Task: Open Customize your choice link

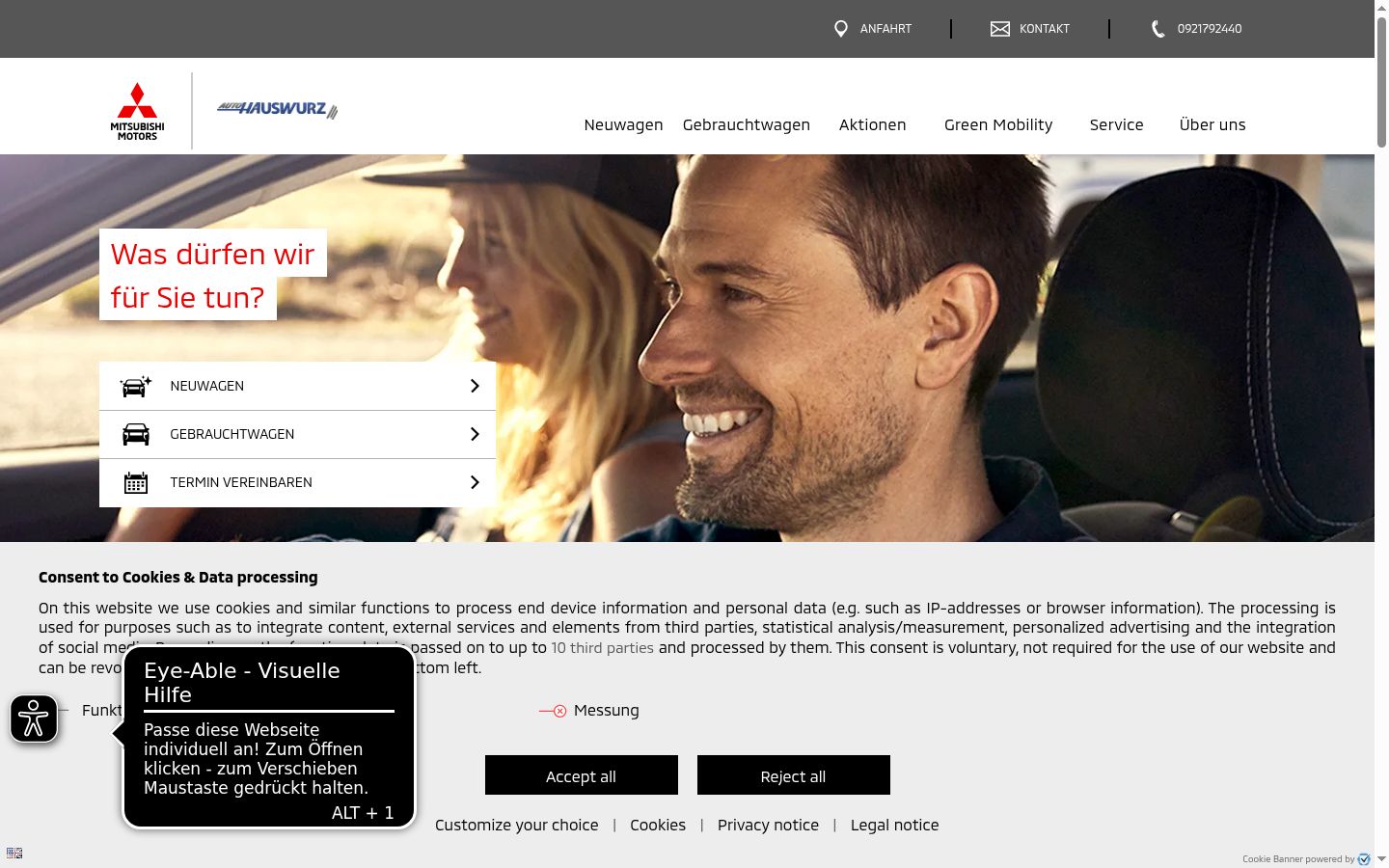Action: click(x=516, y=826)
